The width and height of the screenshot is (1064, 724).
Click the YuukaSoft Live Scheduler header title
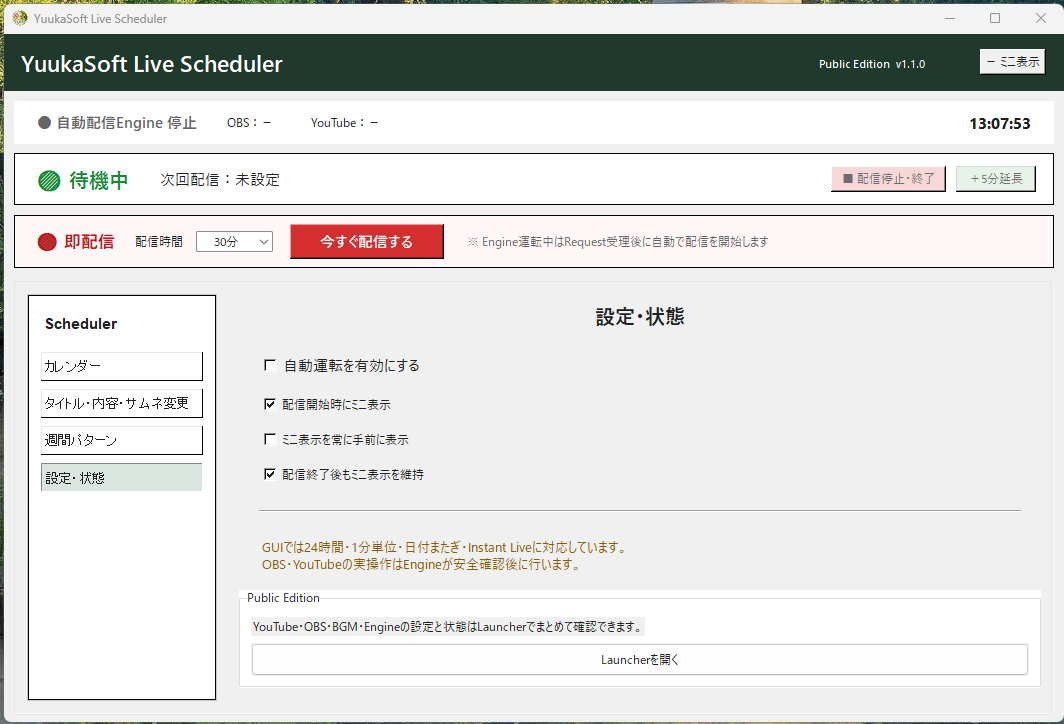[x=151, y=64]
